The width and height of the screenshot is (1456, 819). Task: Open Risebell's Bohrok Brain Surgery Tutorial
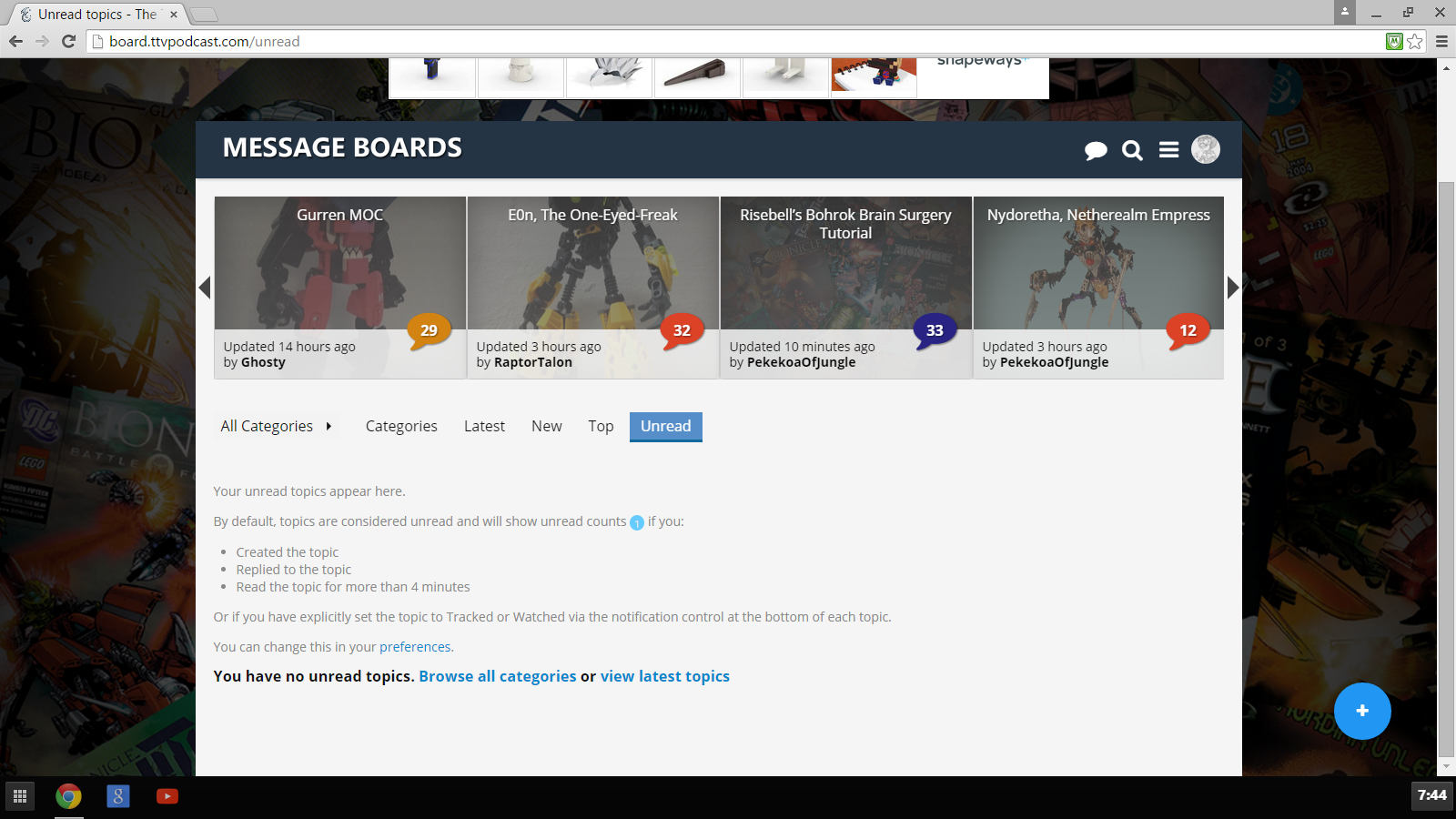[x=845, y=224]
